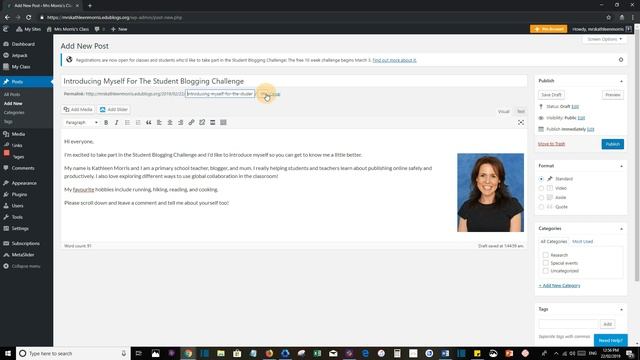Click the Save Draft button
The image size is (640, 360).
point(551,95)
